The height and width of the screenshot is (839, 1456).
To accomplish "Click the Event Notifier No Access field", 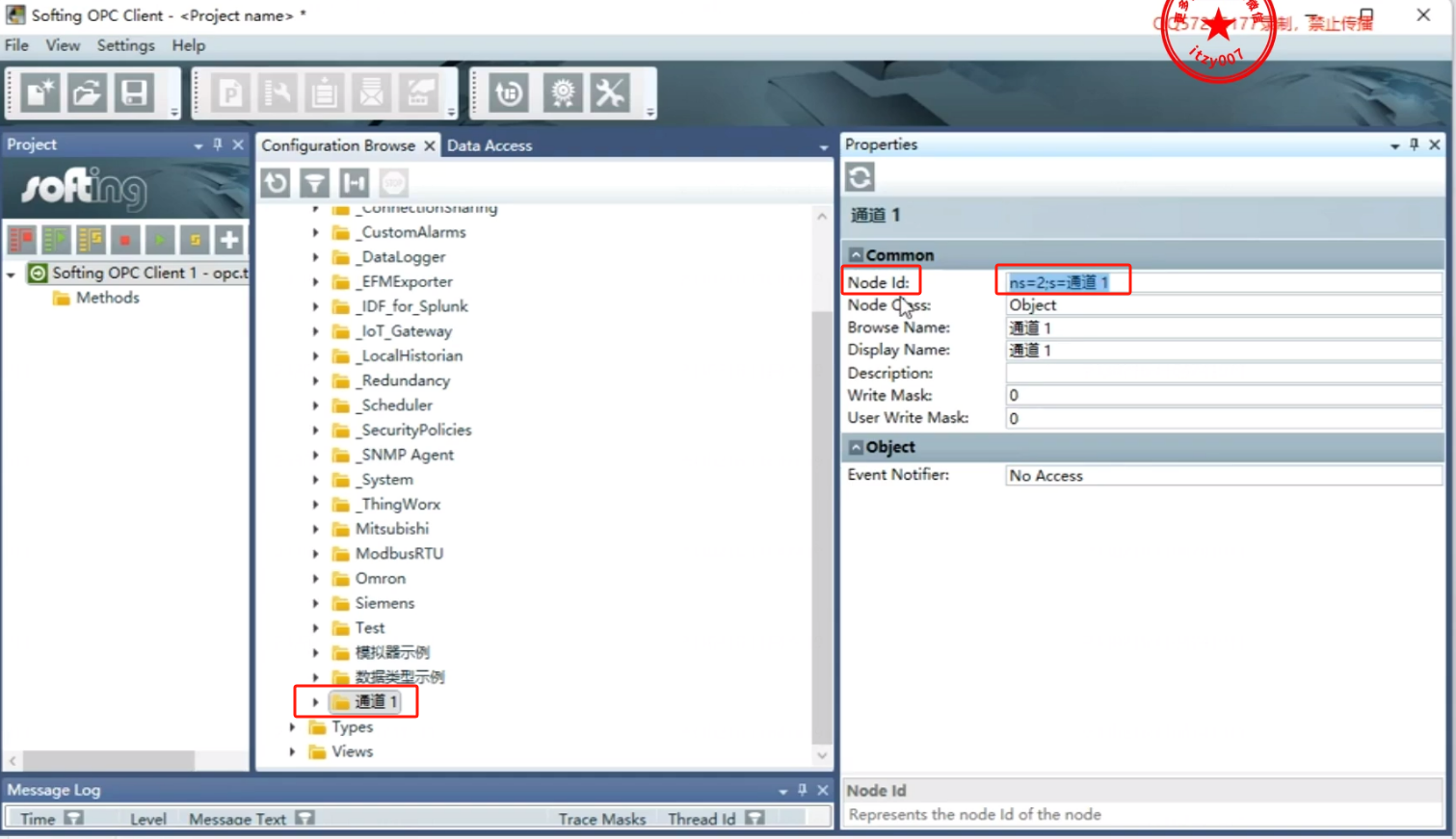I will 1223,476.
